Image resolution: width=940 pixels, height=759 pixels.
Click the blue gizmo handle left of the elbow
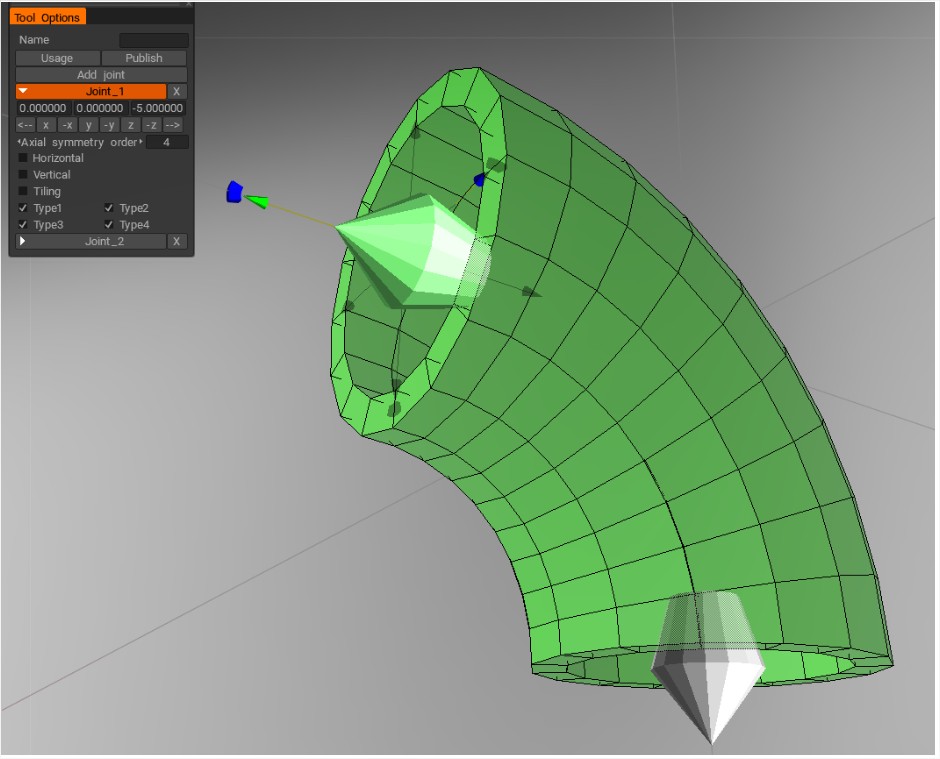(x=234, y=191)
